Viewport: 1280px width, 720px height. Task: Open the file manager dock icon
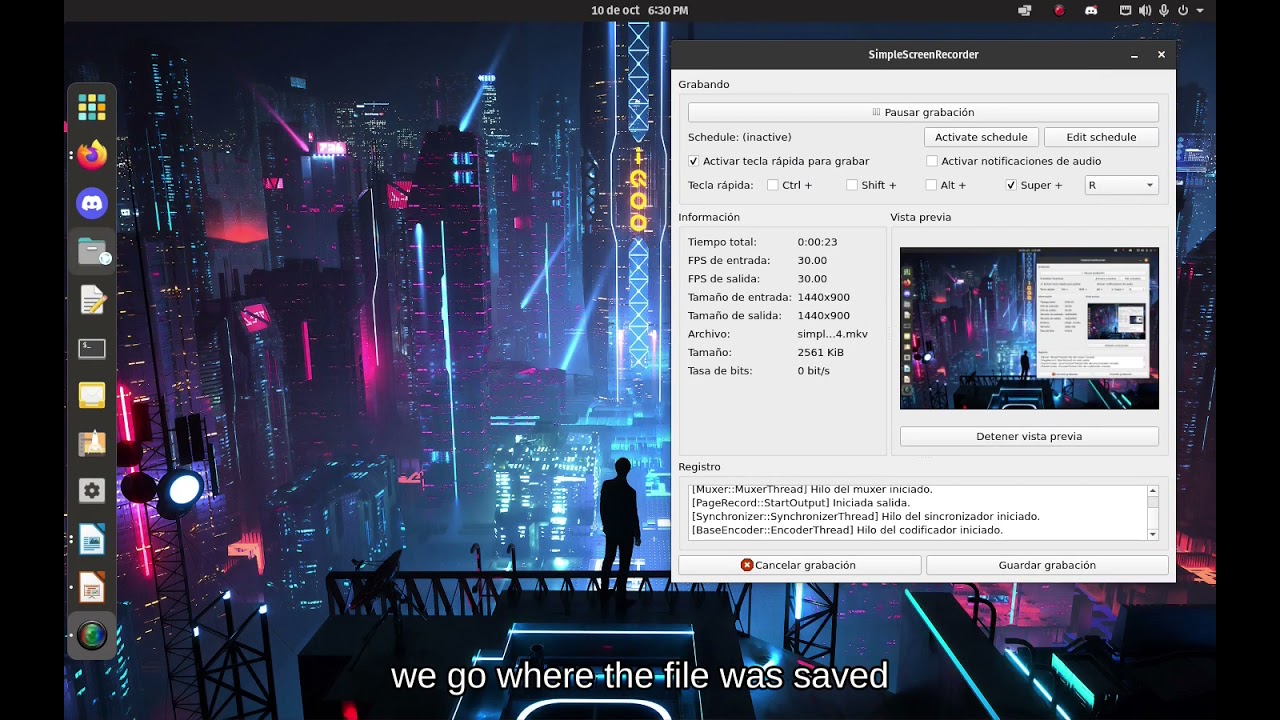(92, 252)
